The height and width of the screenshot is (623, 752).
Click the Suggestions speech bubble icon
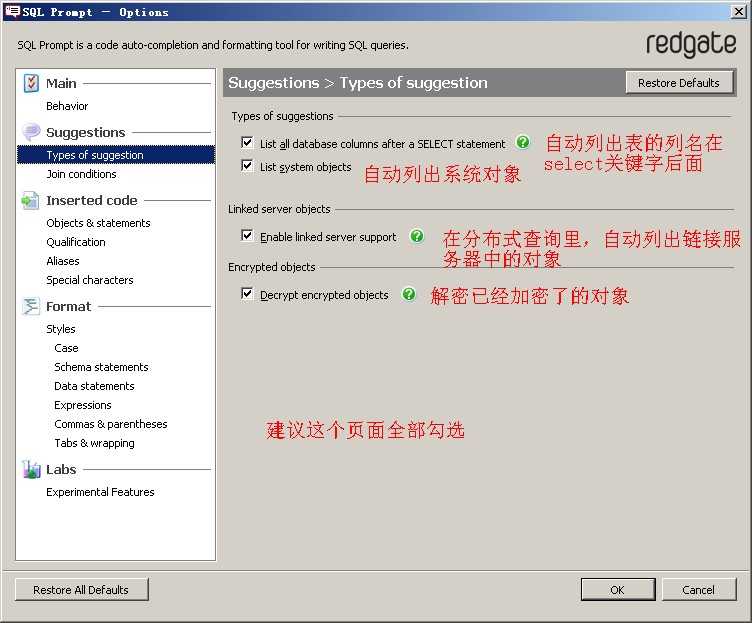click(31, 132)
